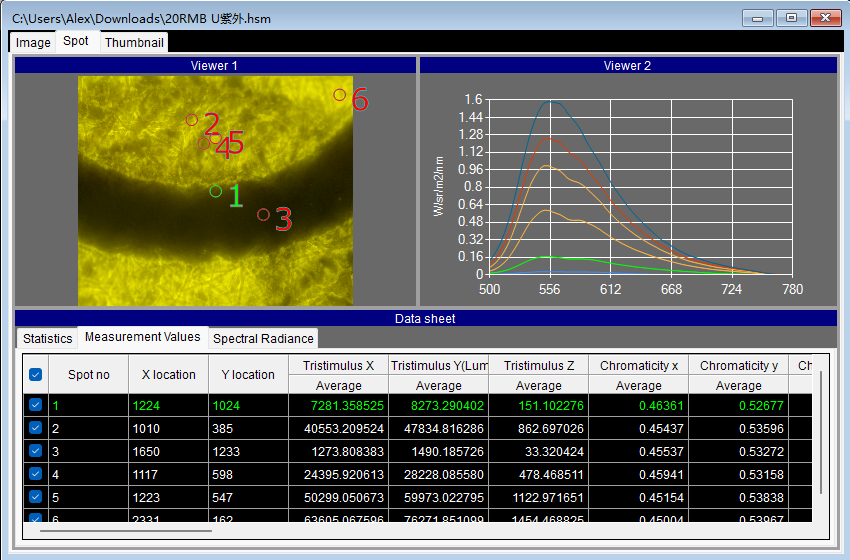Click cell value 47834.816286

pyautogui.click(x=444, y=429)
